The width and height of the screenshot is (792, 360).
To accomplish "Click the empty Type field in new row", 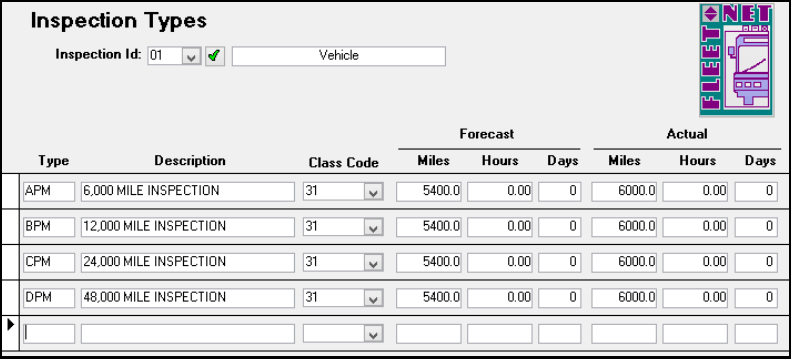I will point(49,334).
